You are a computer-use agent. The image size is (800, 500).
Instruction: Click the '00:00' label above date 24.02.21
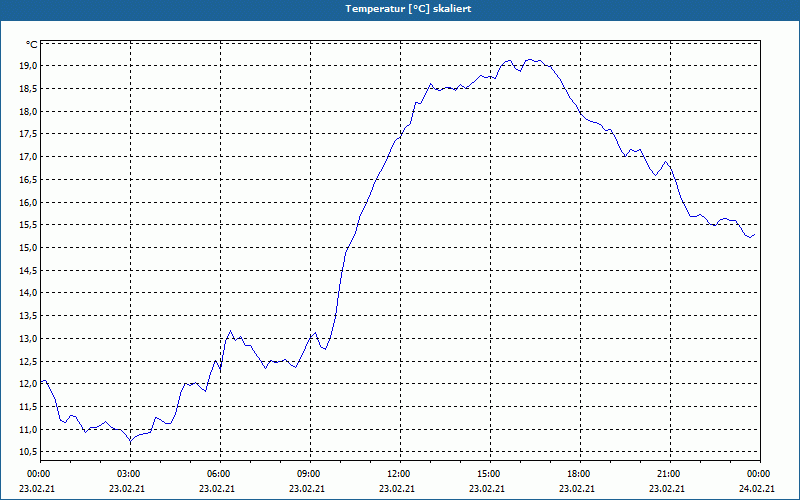[x=760, y=474]
